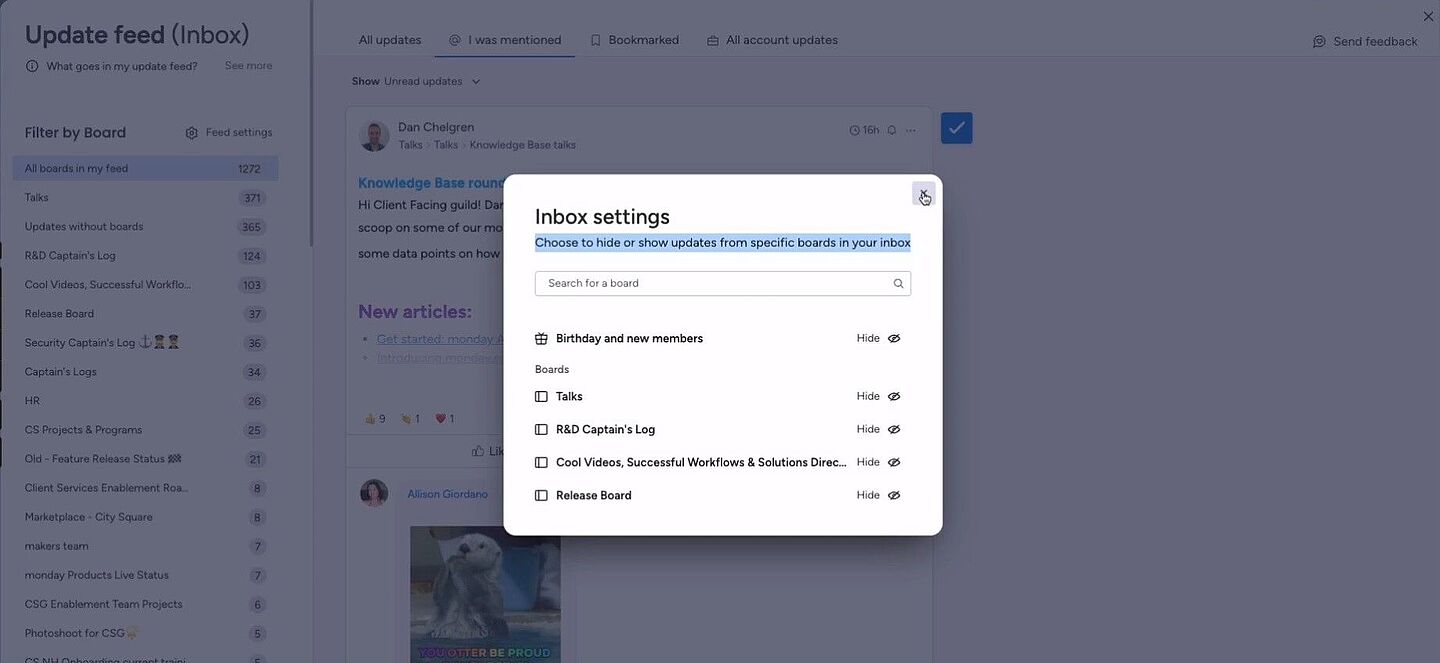1440x663 pixels.
Task: Click the Send feedback megaphone icon
Action: coord(1319,41)
